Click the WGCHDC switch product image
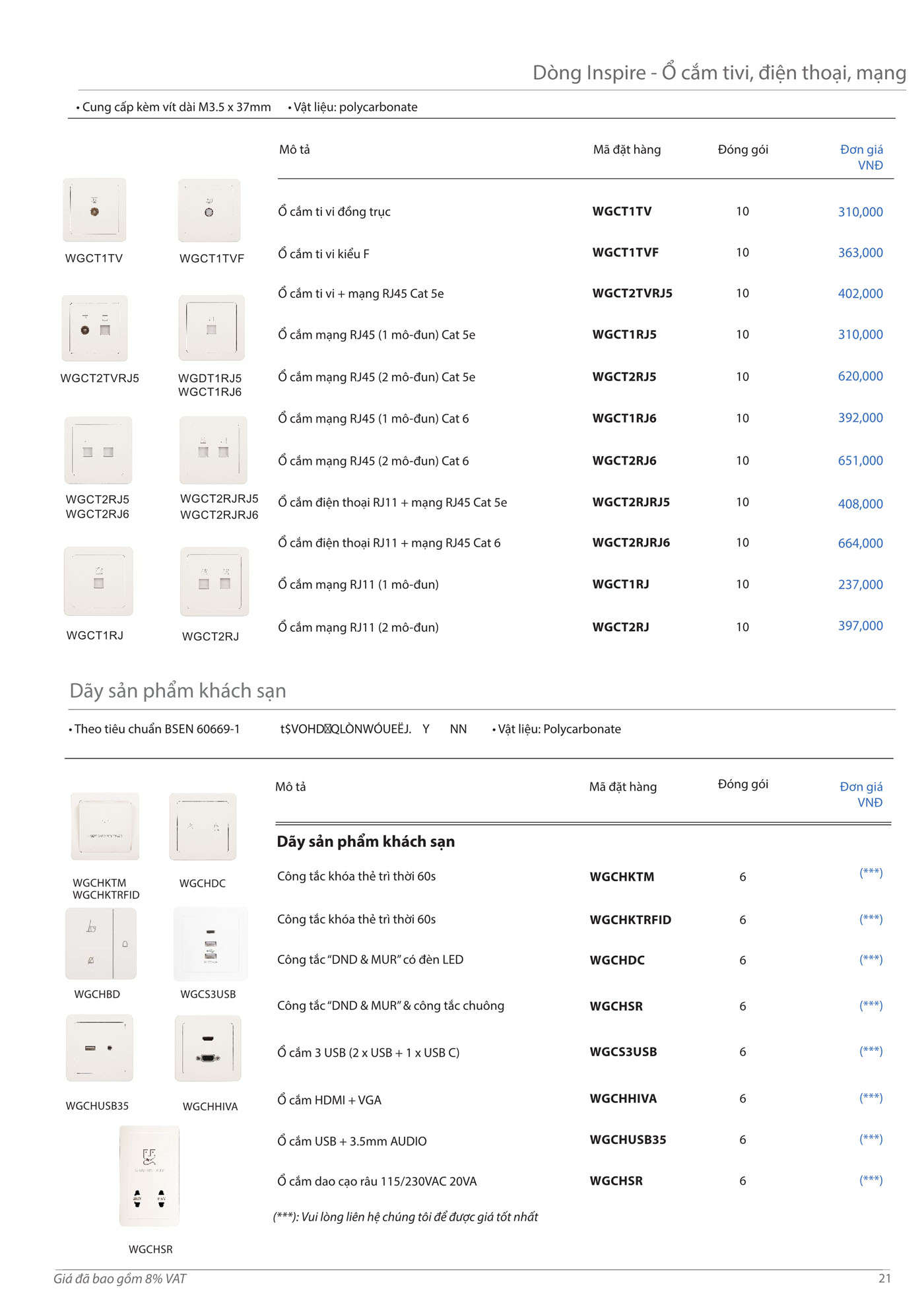This screenshot has height=1307, width=924. [x=203, y=826]
